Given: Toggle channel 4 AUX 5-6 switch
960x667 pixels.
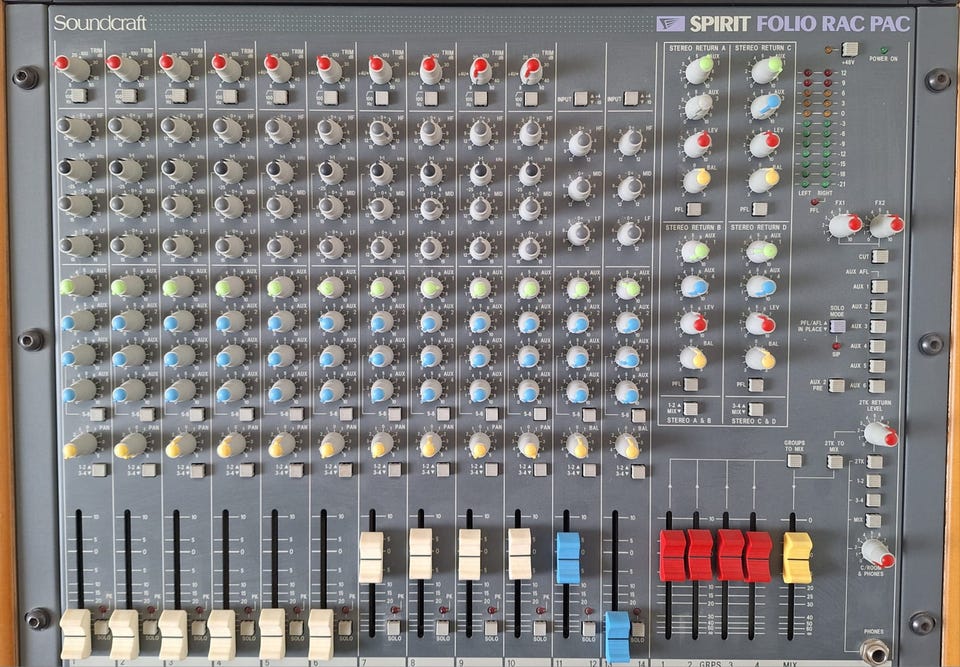Looking at the screenshot, I should point(246,414).
